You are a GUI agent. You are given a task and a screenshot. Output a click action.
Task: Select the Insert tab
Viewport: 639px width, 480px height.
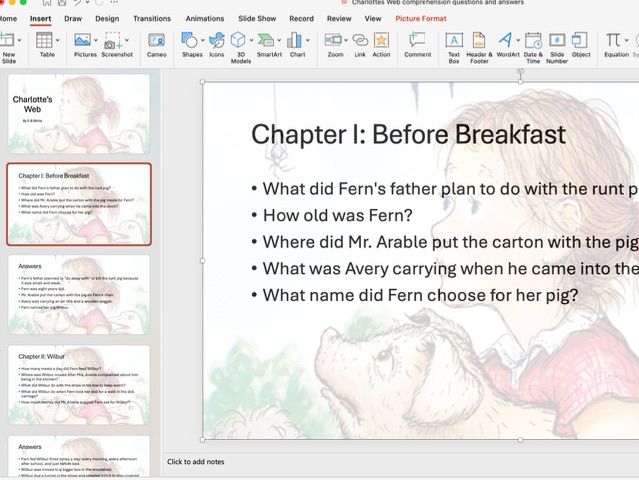(40, 19)
